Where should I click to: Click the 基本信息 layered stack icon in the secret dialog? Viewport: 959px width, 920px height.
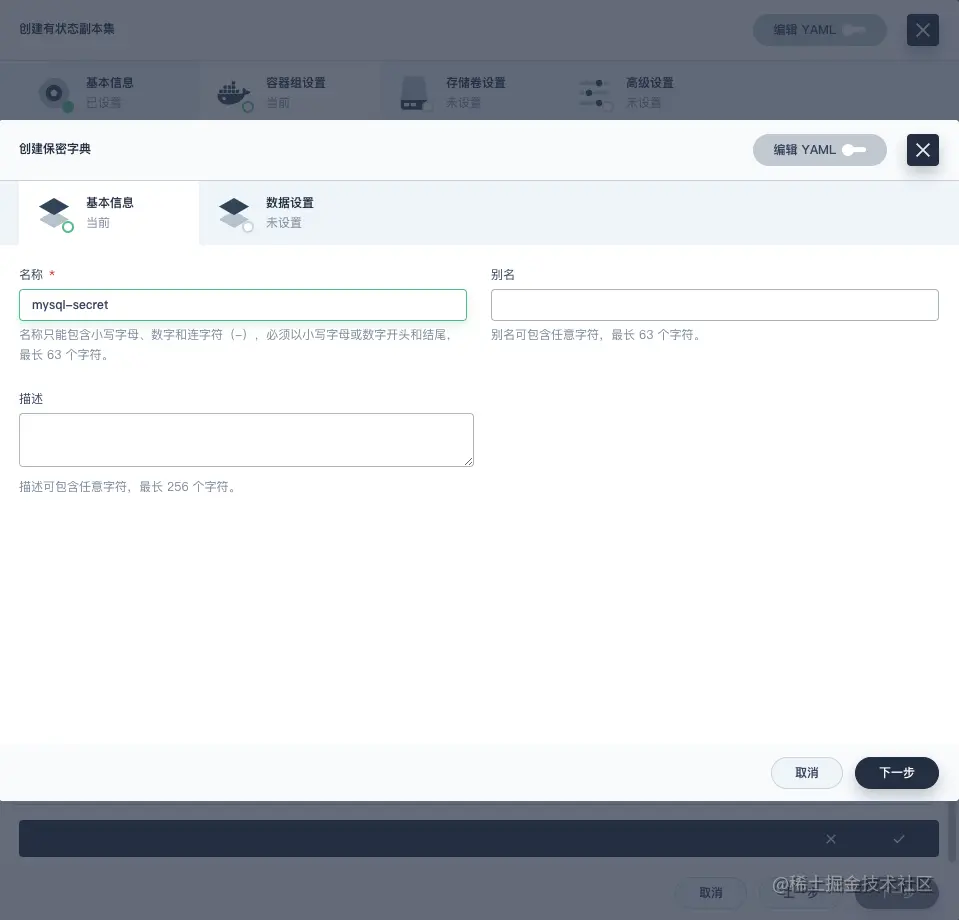56,214
